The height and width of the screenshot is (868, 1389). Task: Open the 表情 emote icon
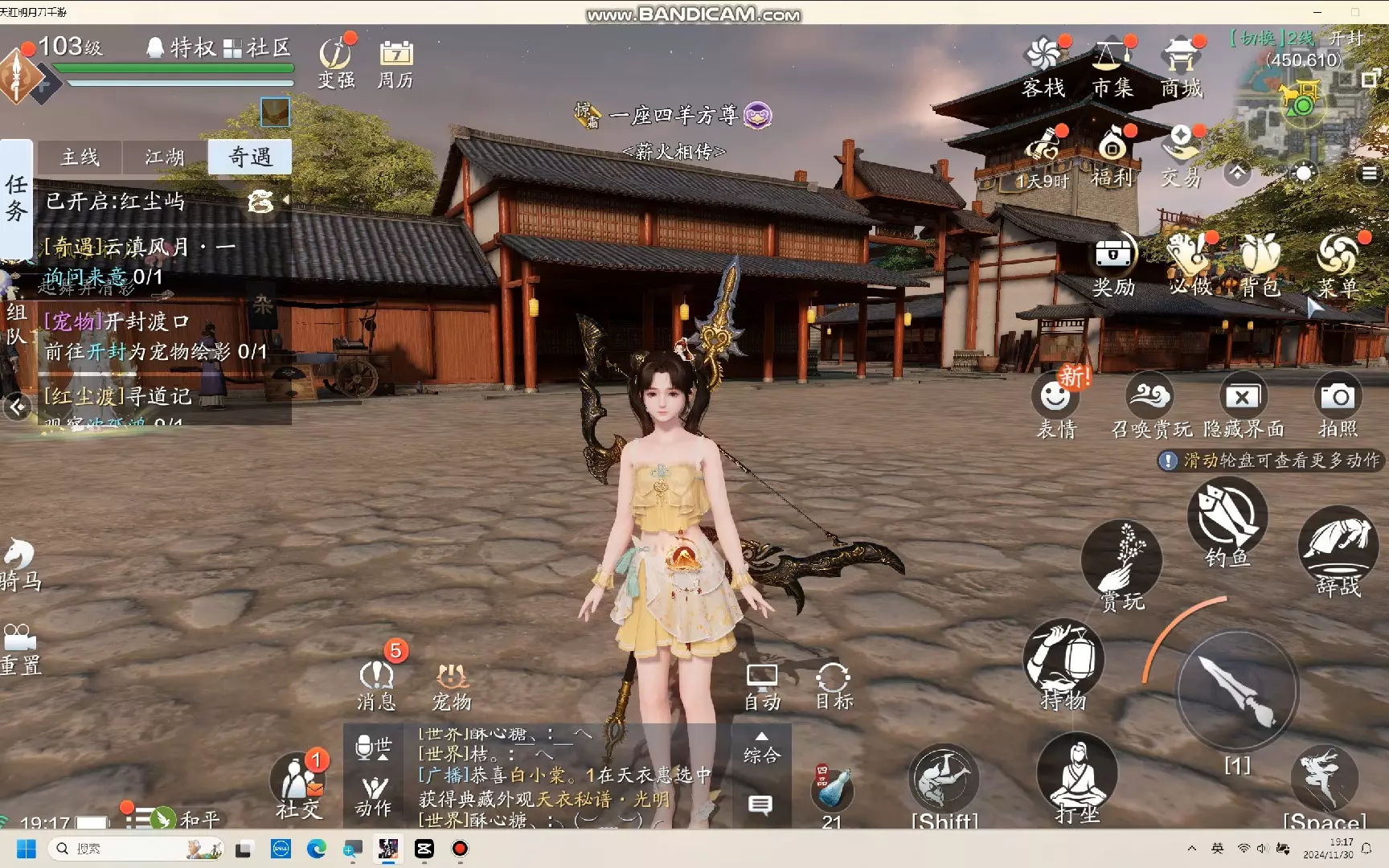click(1056, 406)
